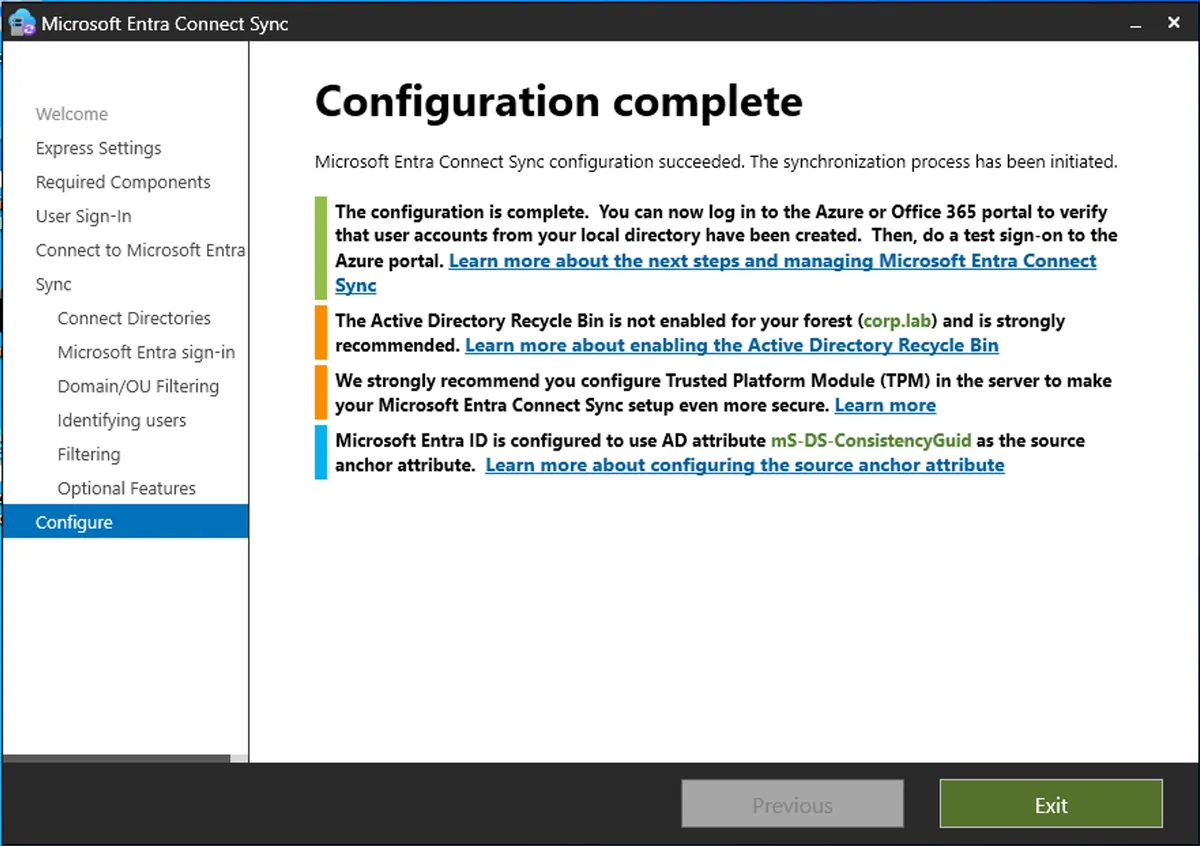This screenshot has width=1200, height=846.
Task: Select the highlighted Configure step
Action: (125, 522)
